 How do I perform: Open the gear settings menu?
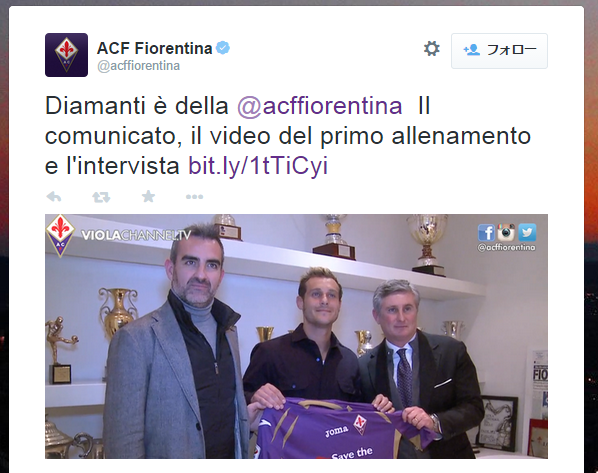[431, 49]
